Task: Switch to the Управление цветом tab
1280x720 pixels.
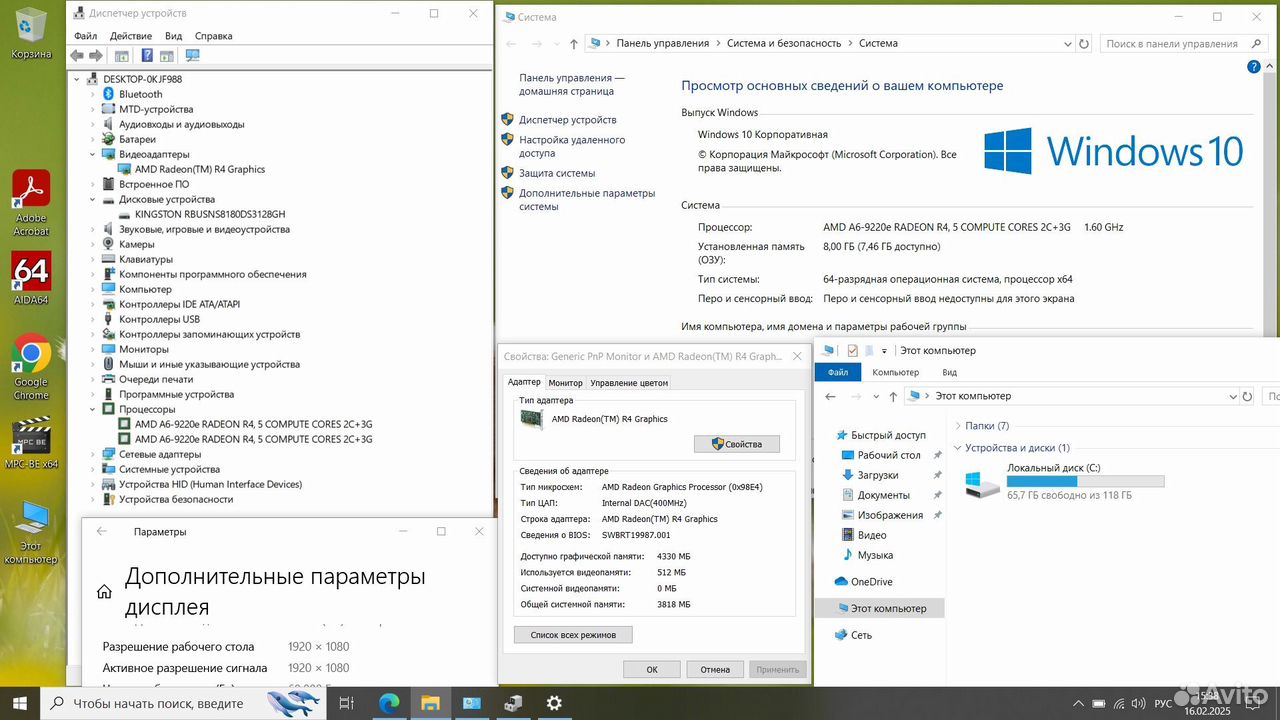Action: (629, 383)
